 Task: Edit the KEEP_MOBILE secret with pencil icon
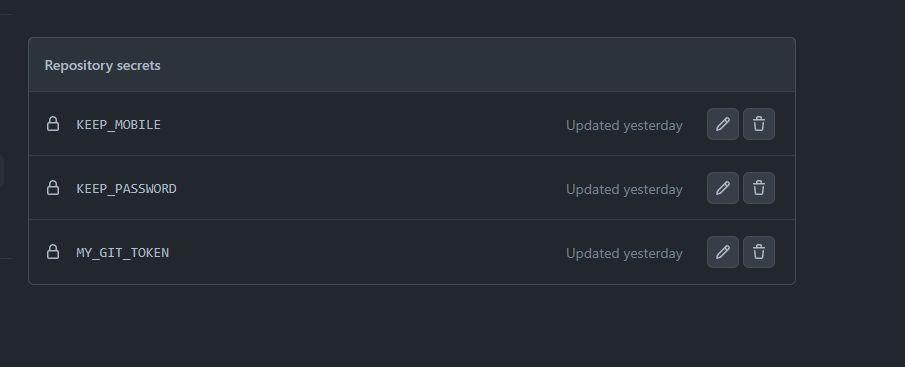[x=723, y=124]
